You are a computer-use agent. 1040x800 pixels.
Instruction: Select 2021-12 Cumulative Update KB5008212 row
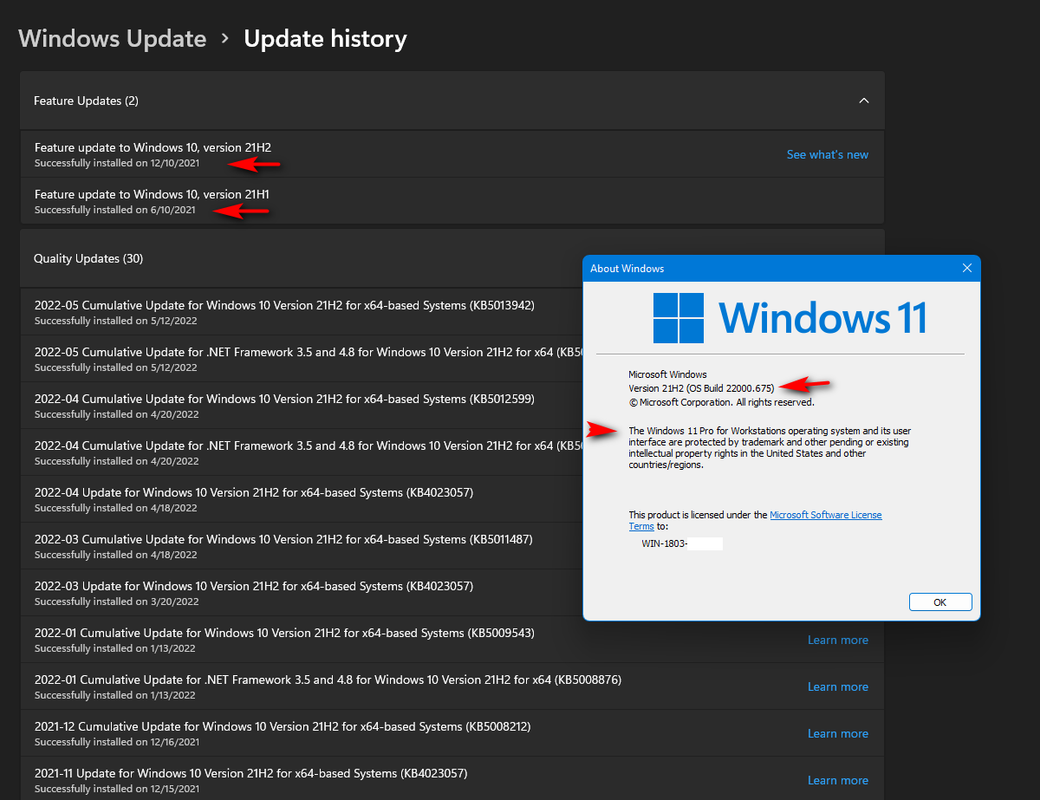(452, 733)
